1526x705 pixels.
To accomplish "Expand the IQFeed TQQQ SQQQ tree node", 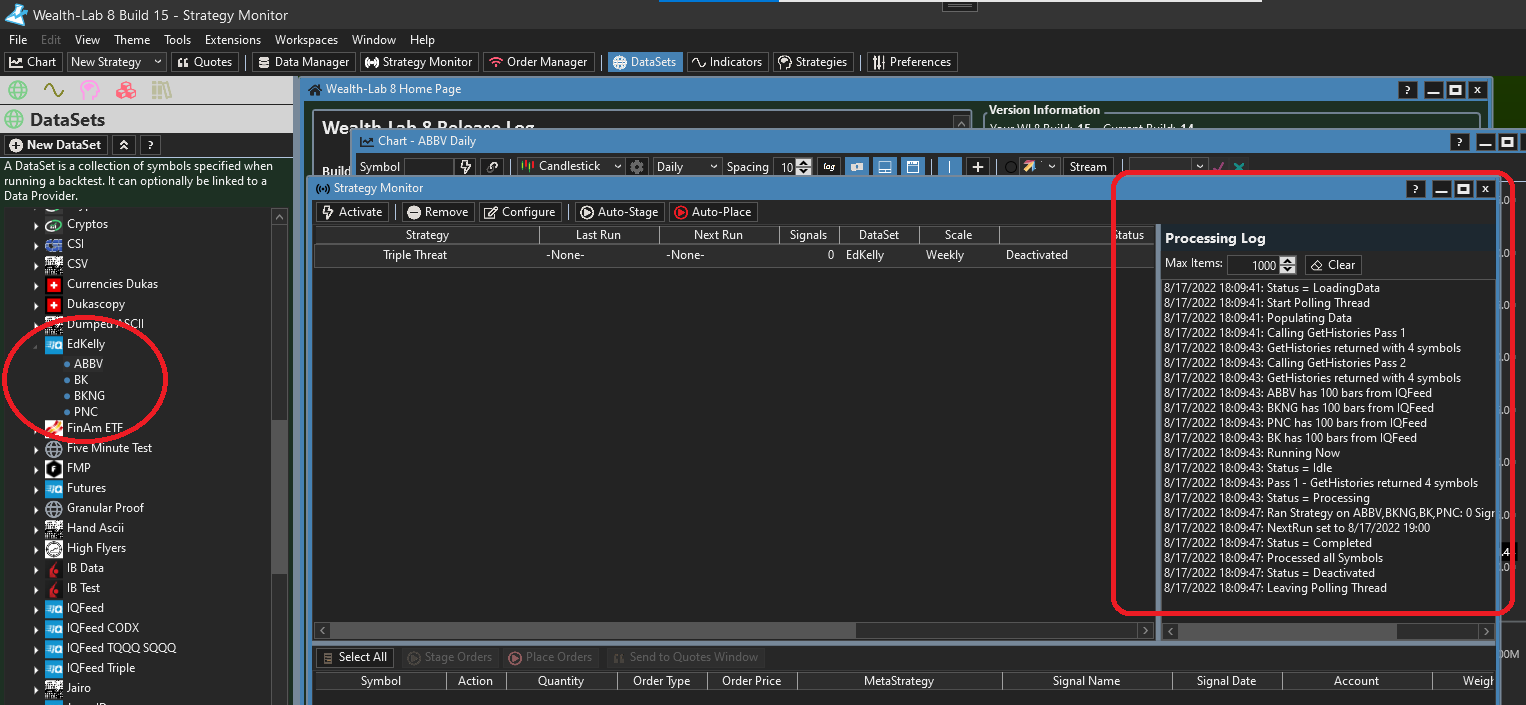I will (37, 648).
